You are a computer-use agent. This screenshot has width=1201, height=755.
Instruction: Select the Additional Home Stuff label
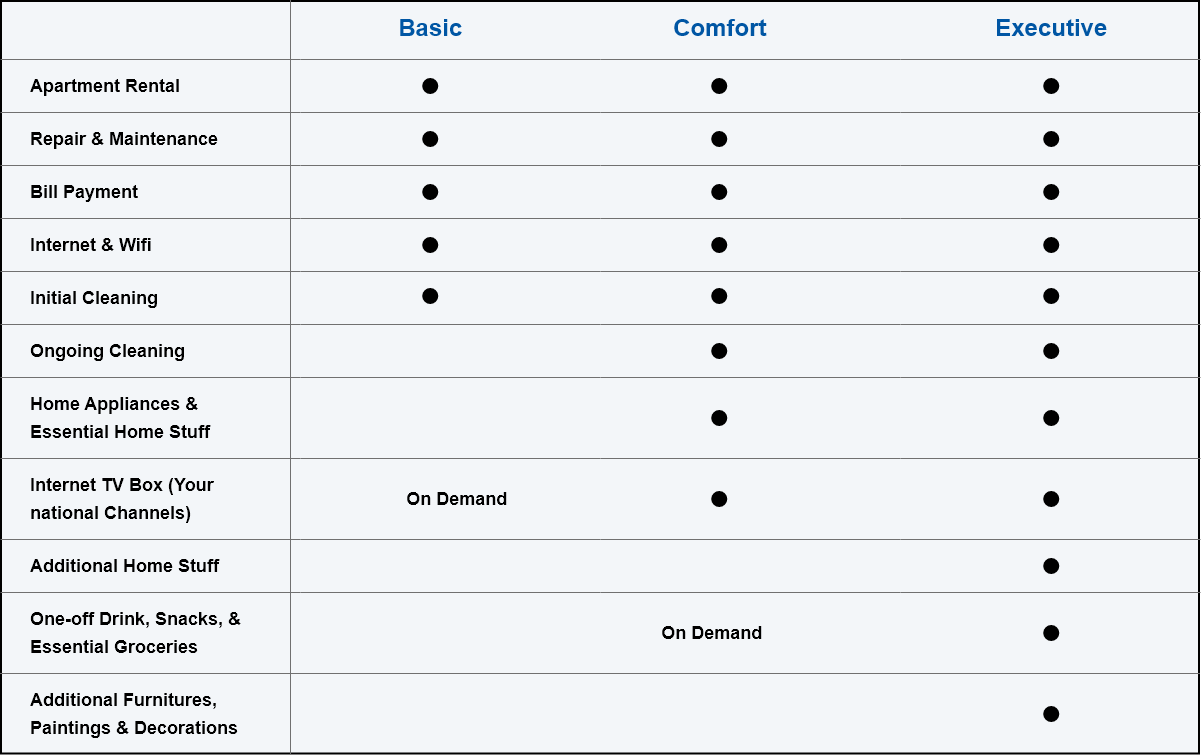click(125, 566)
